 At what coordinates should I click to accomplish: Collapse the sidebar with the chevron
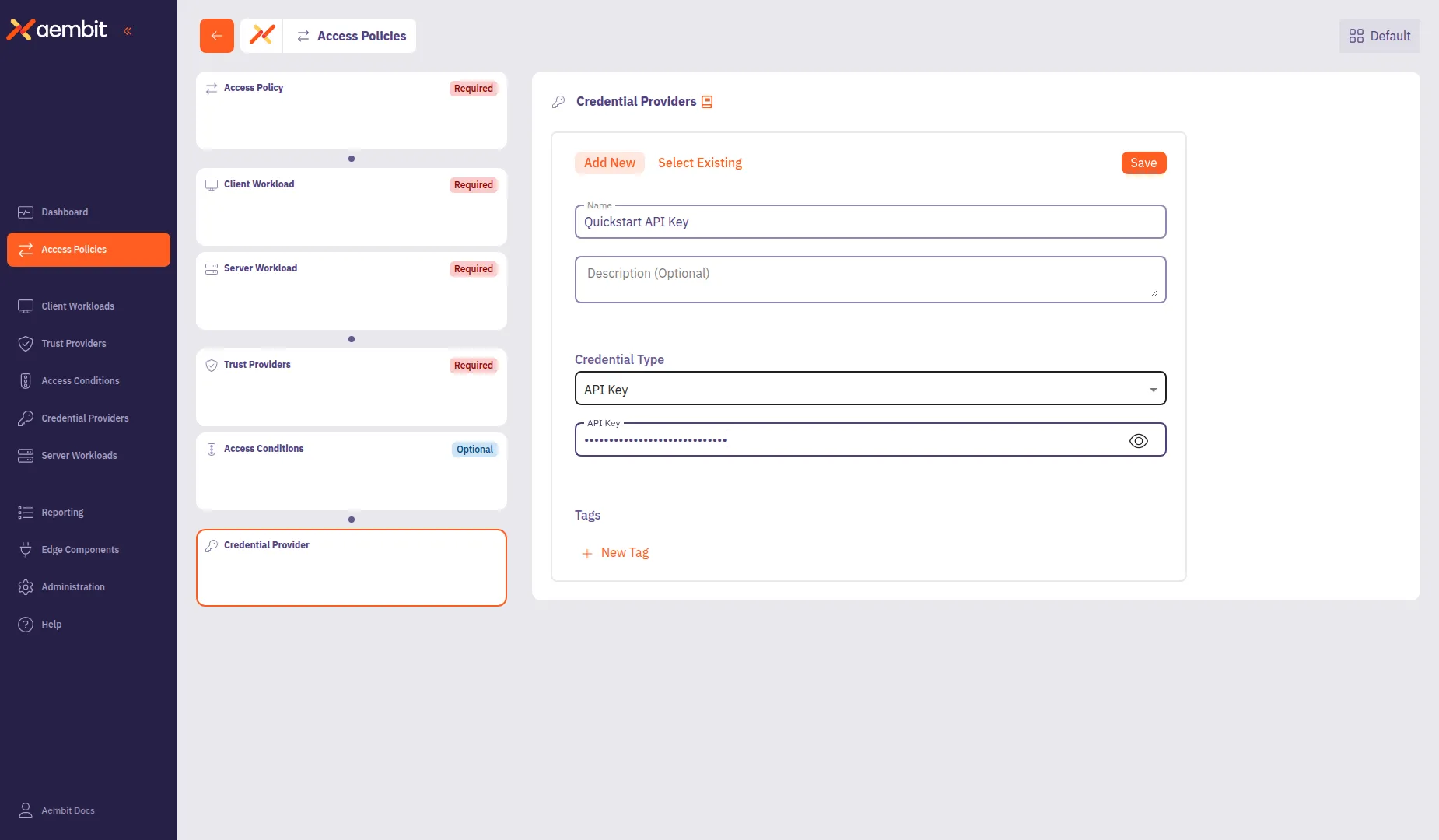pos(128,30)
